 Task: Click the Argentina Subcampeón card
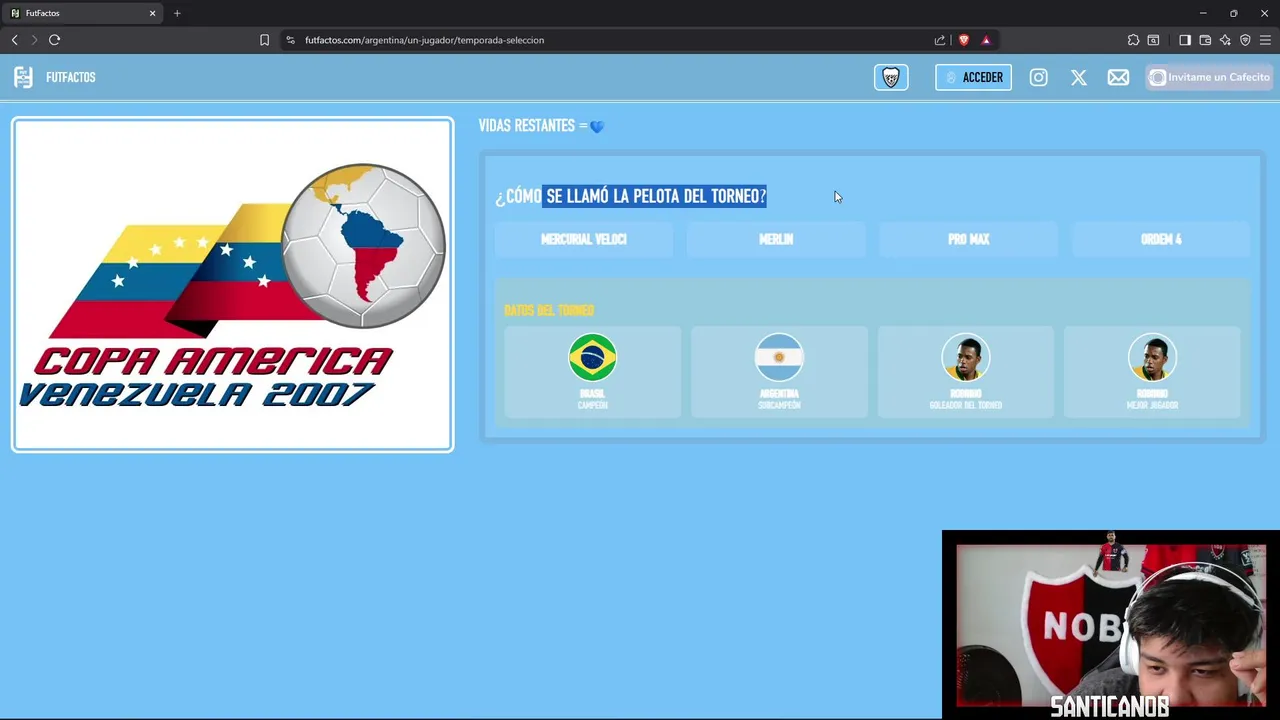779,372
